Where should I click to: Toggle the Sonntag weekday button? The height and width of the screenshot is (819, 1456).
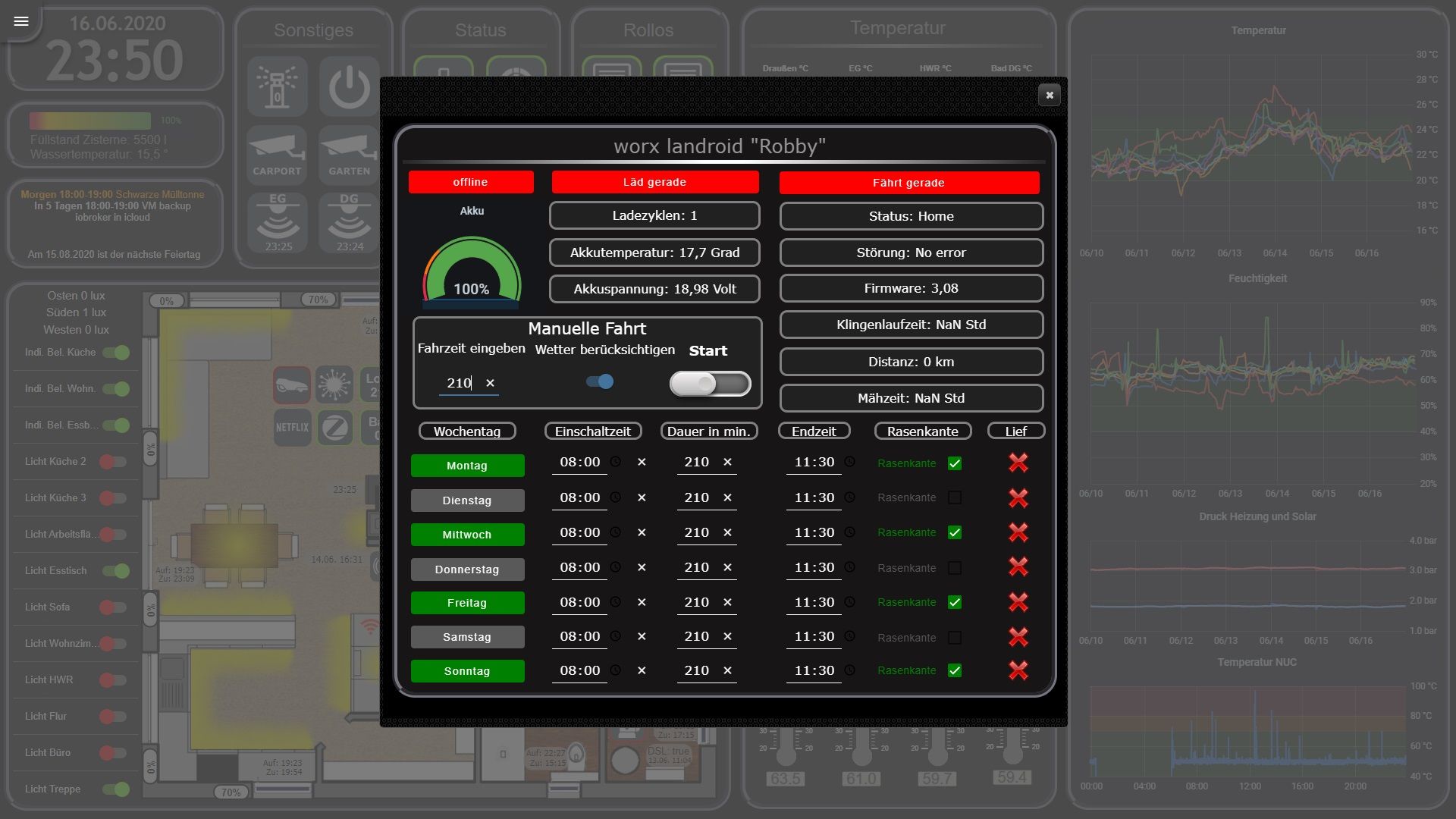point(467,671)
